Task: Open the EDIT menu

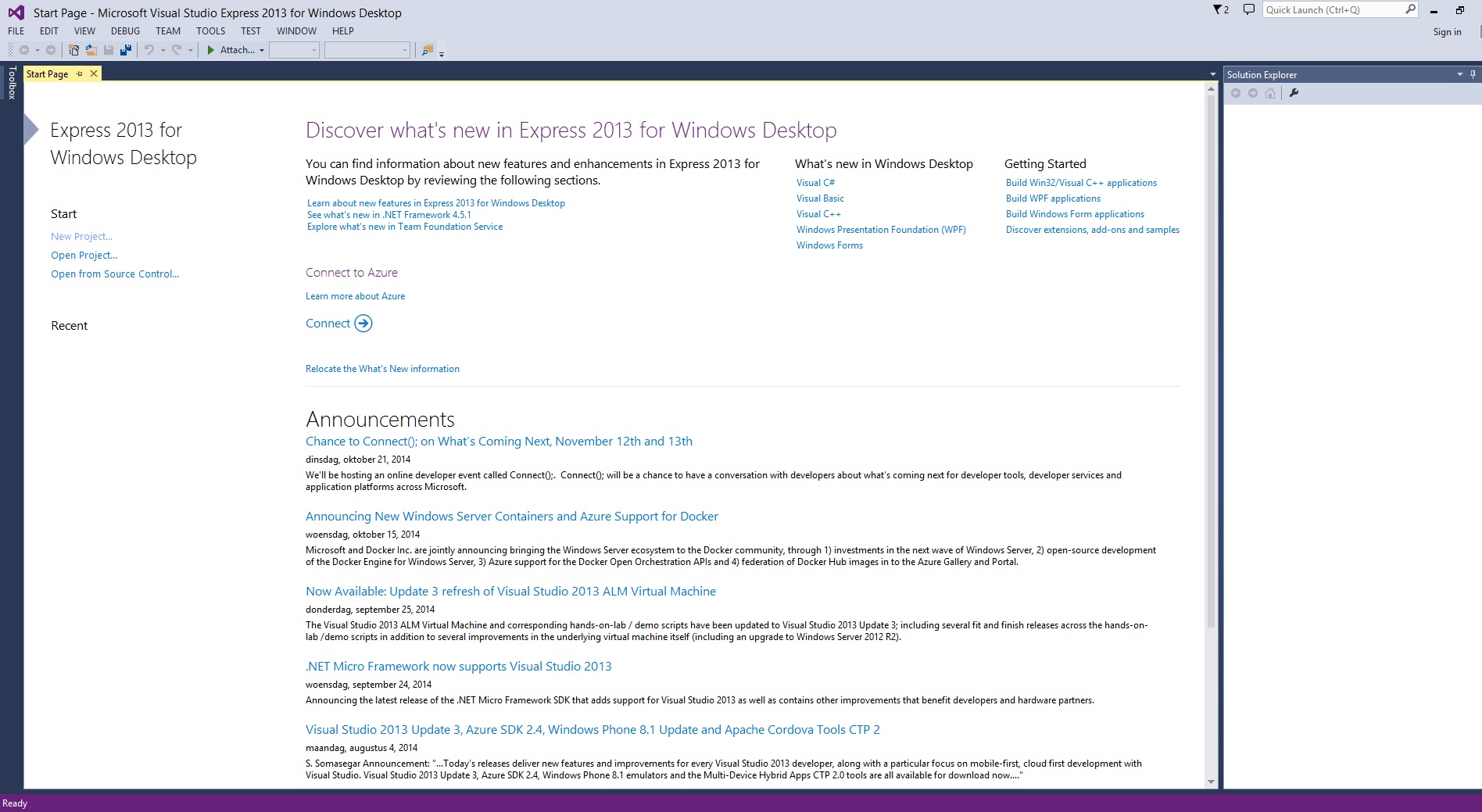Action: coord(49,31)
